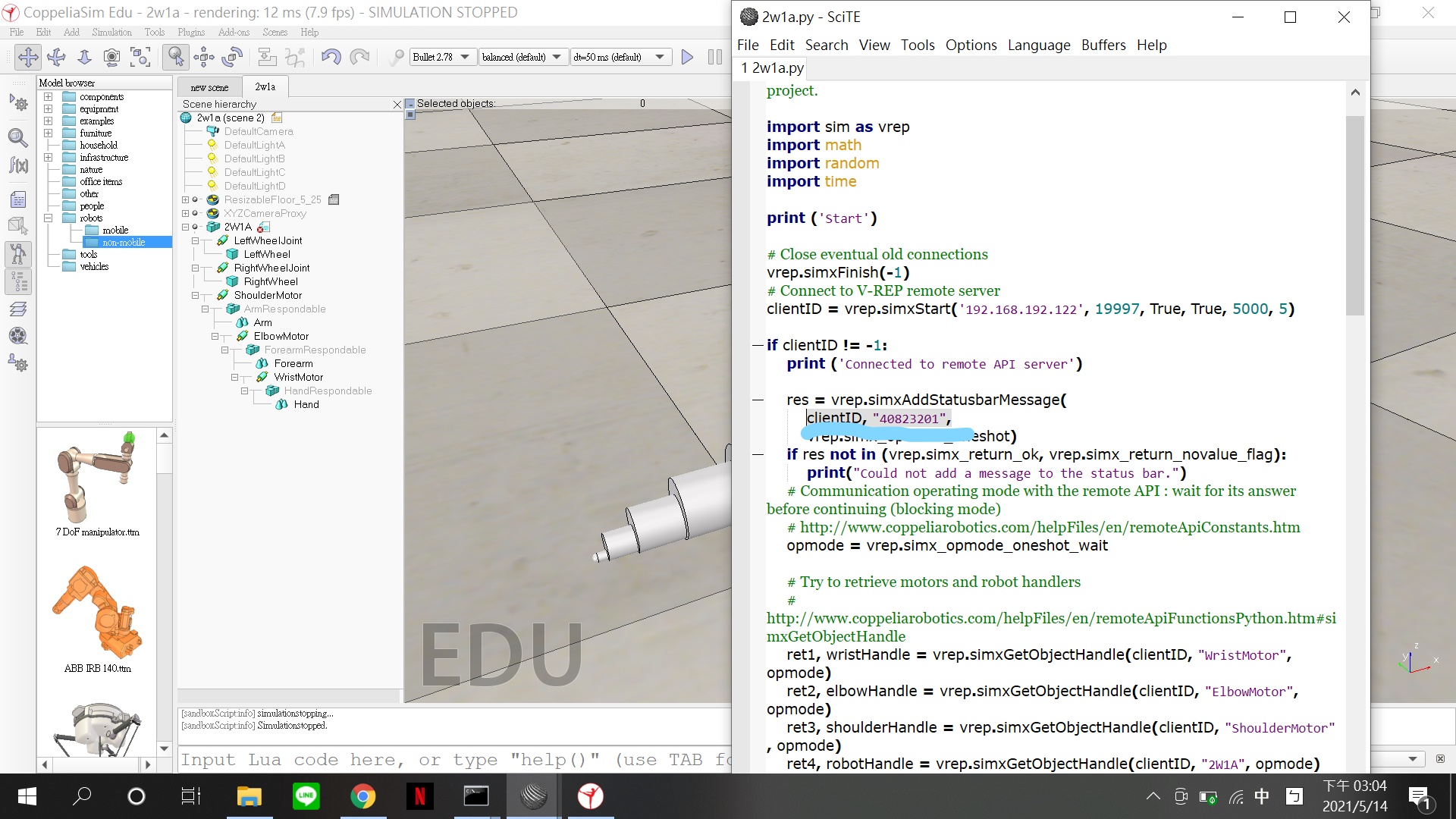Image resolution: width=1456 pixels, height=819 pixels.
Task: Toggle the small checkbox below Selected objects
Action: 410,115
